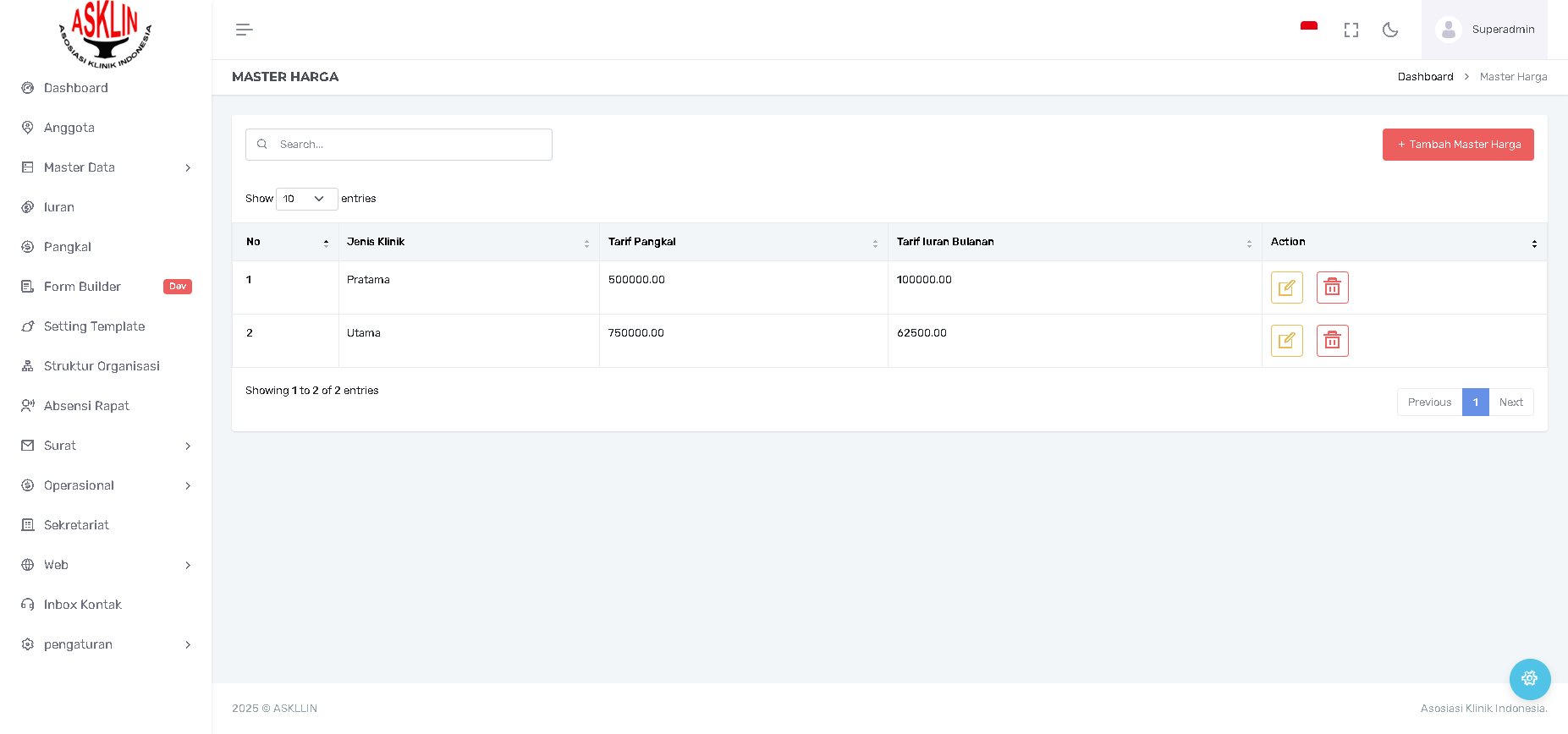Sort table by the No column
Screen dimensions: 1568x734
286,242
